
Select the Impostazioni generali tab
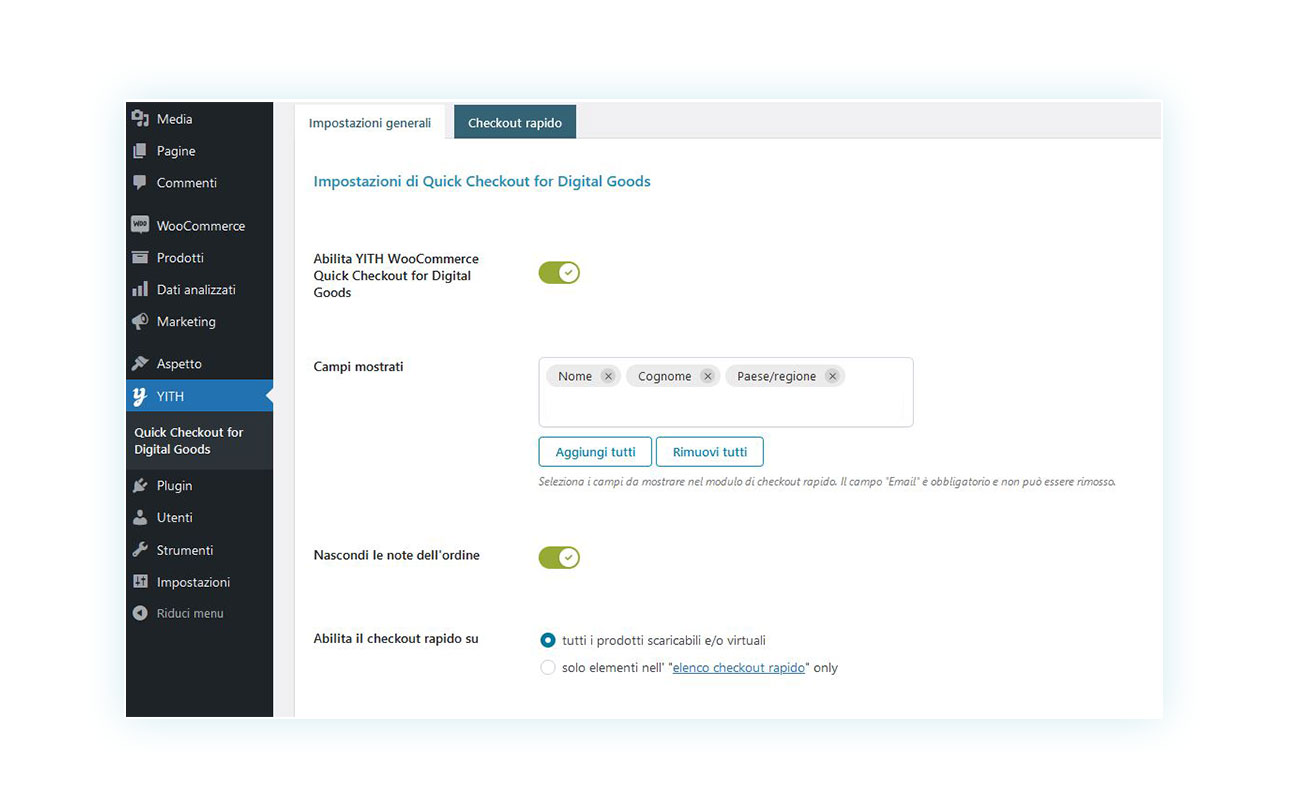click(x=370, y=122)
